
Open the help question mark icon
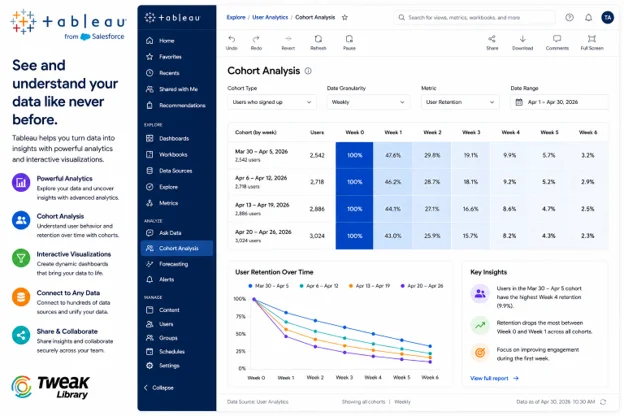coord(569,18)
